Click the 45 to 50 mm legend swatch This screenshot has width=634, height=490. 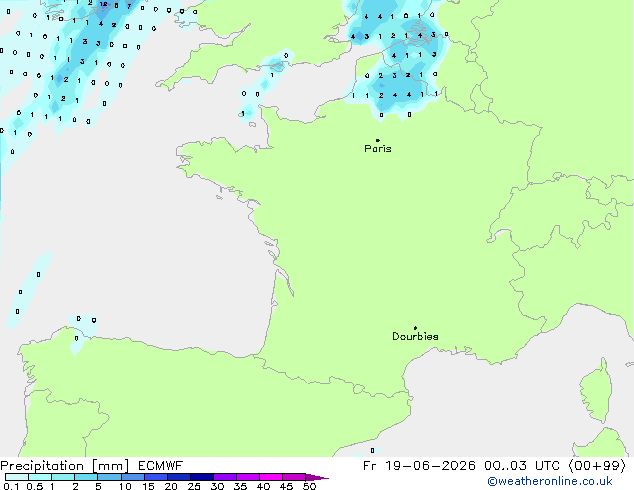coord(294,477)
